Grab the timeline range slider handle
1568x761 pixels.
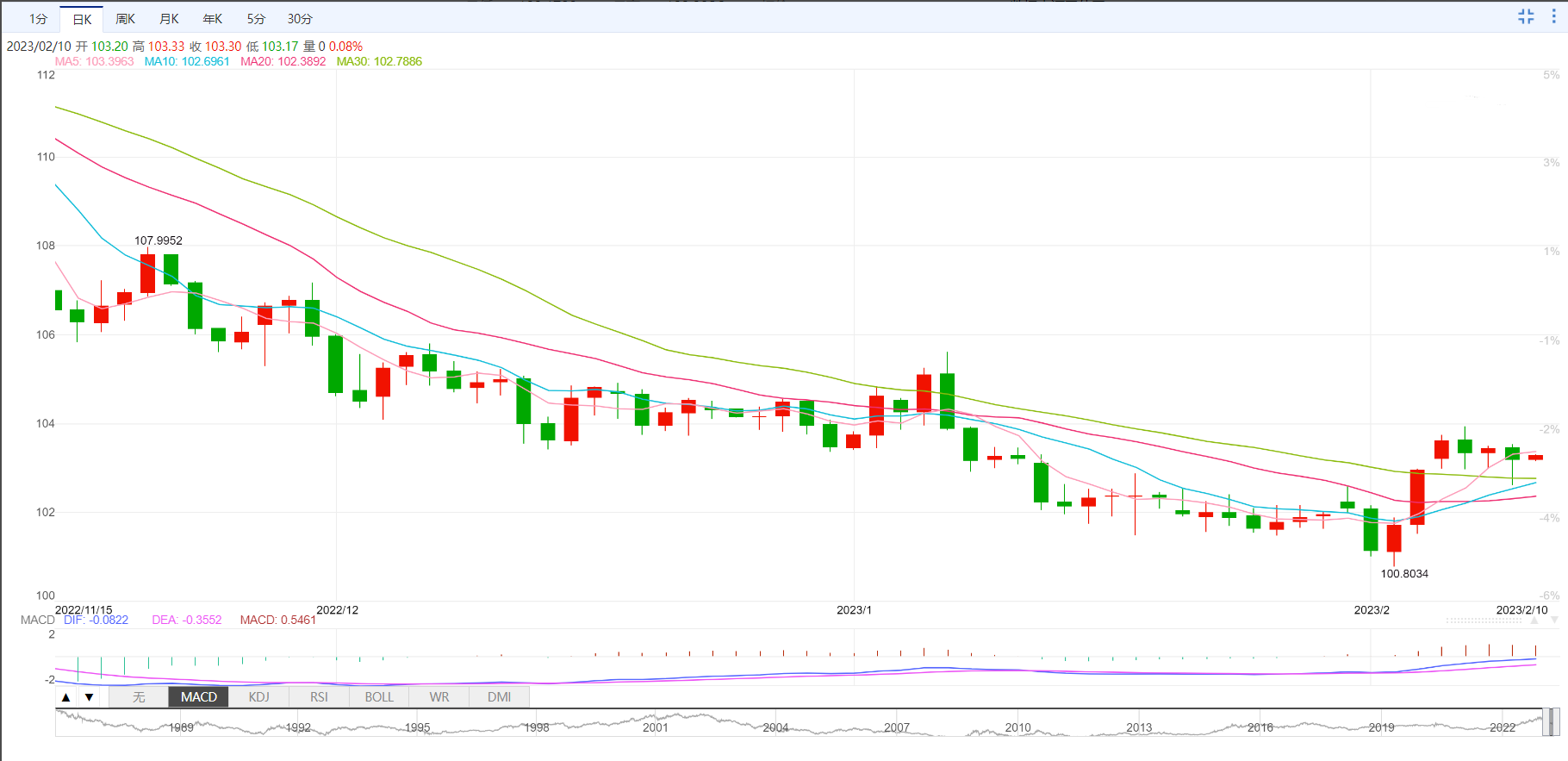tap(1551, 722)
